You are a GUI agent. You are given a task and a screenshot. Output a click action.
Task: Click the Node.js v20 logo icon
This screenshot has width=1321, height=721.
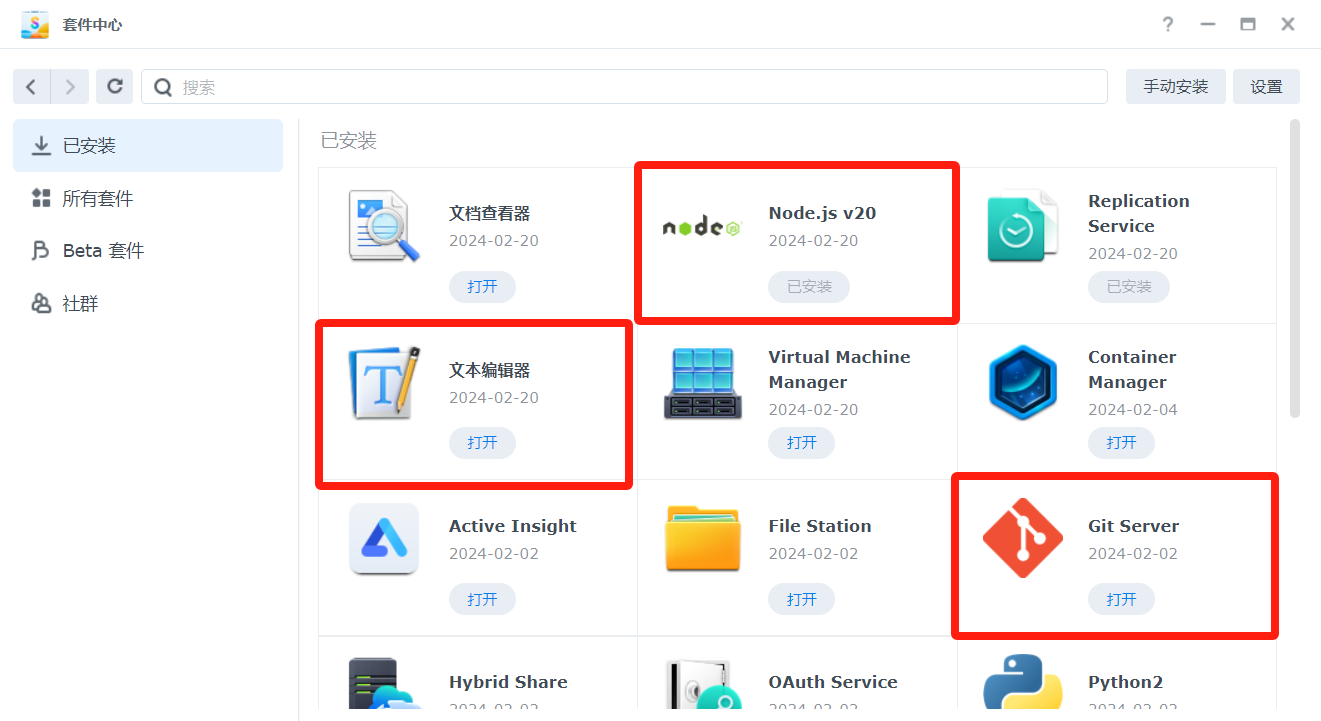tap(702, 227)
